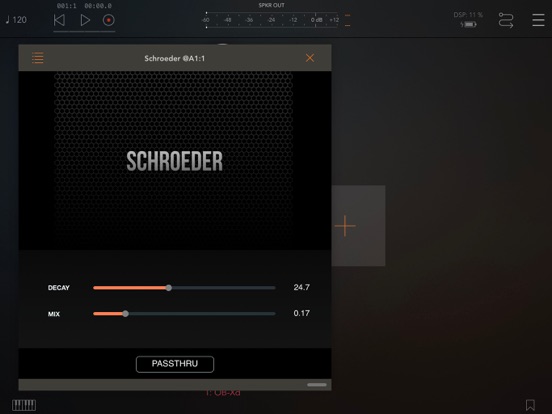This screenshot has width=552, height=414.
Task: Start playback with the play button
Action: pos(85,20)
